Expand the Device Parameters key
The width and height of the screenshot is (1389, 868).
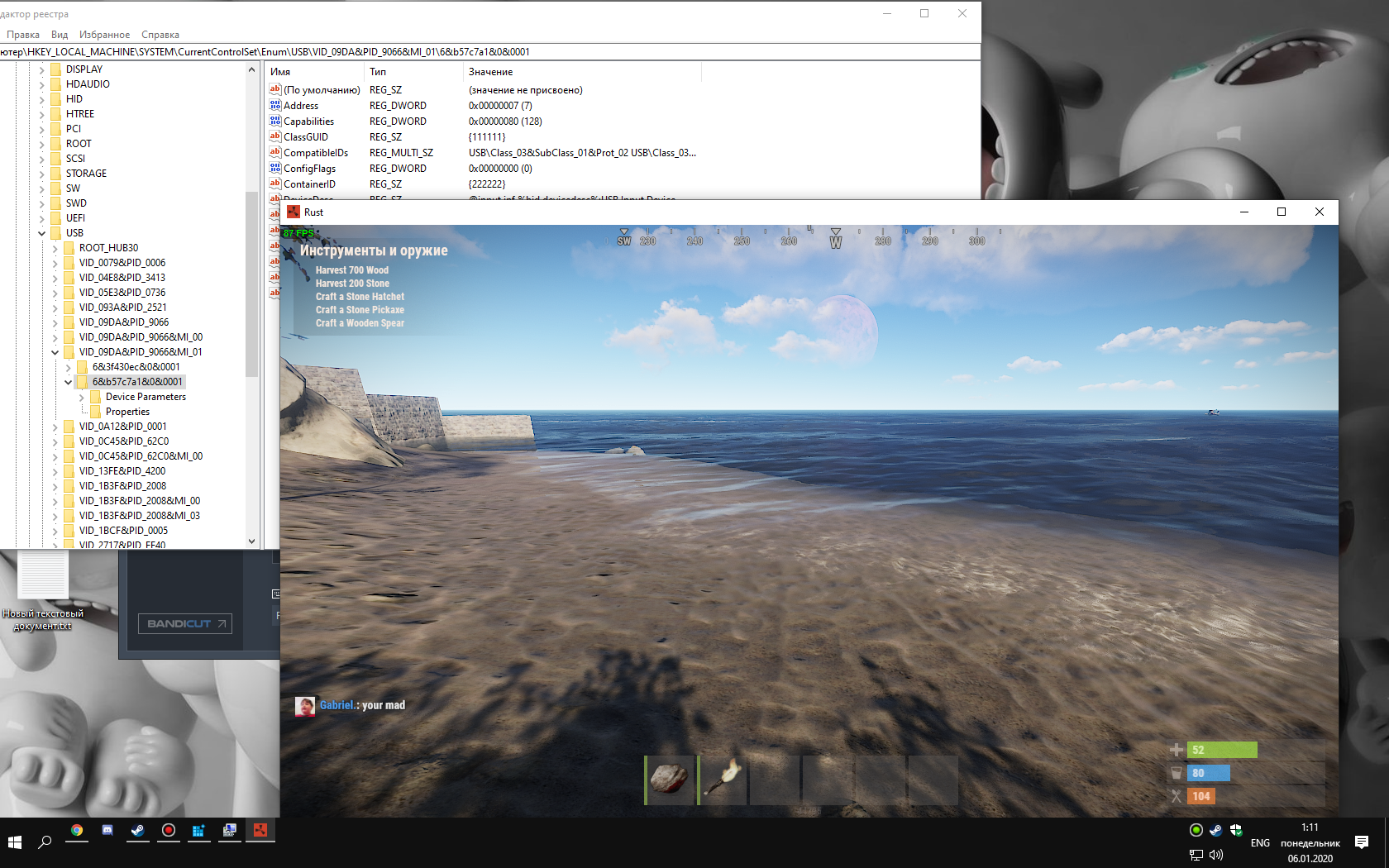tap(82, 397)
